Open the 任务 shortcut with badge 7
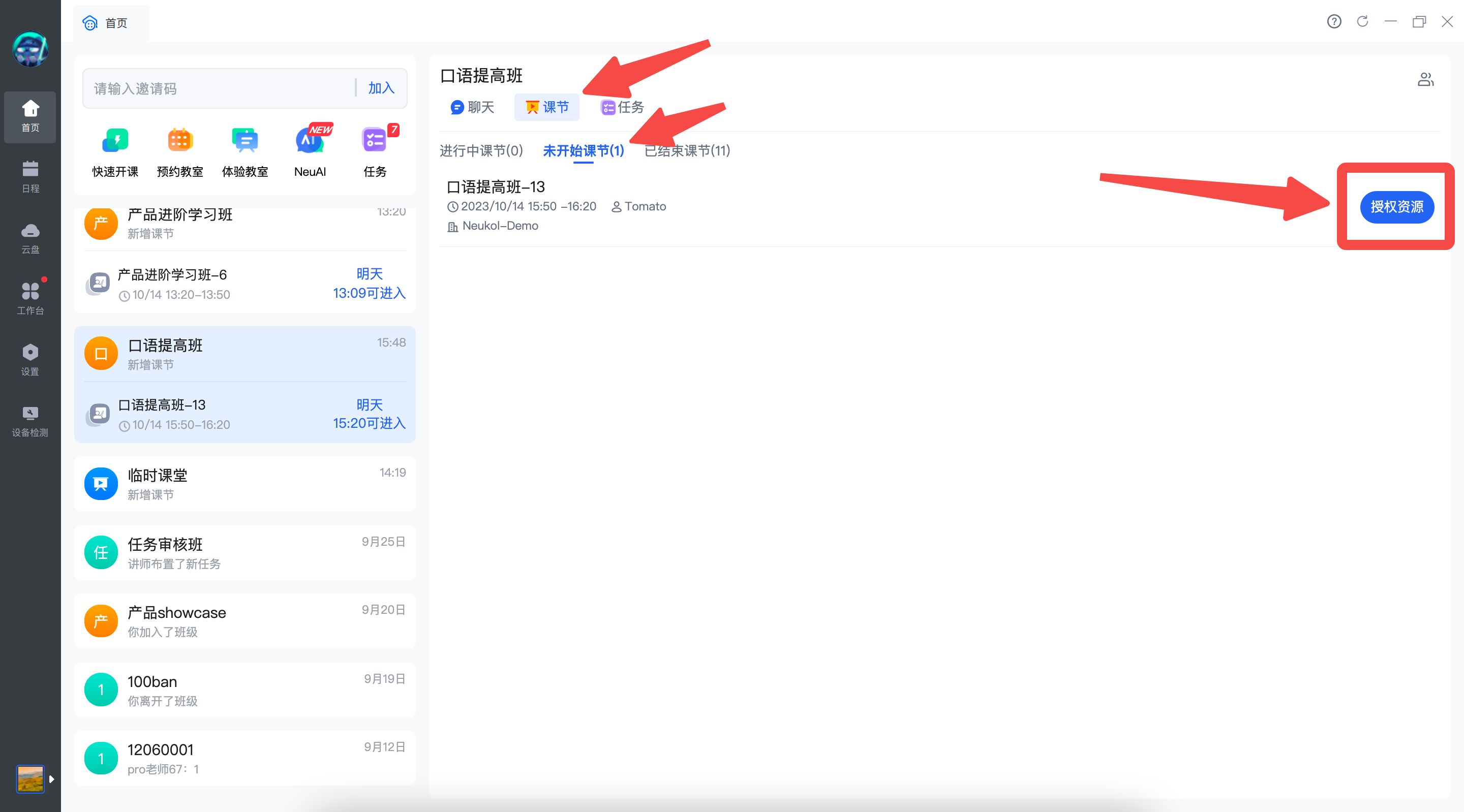Viewport: 1464px width, 812px height. pyautogui.click(x=375, y=140)
